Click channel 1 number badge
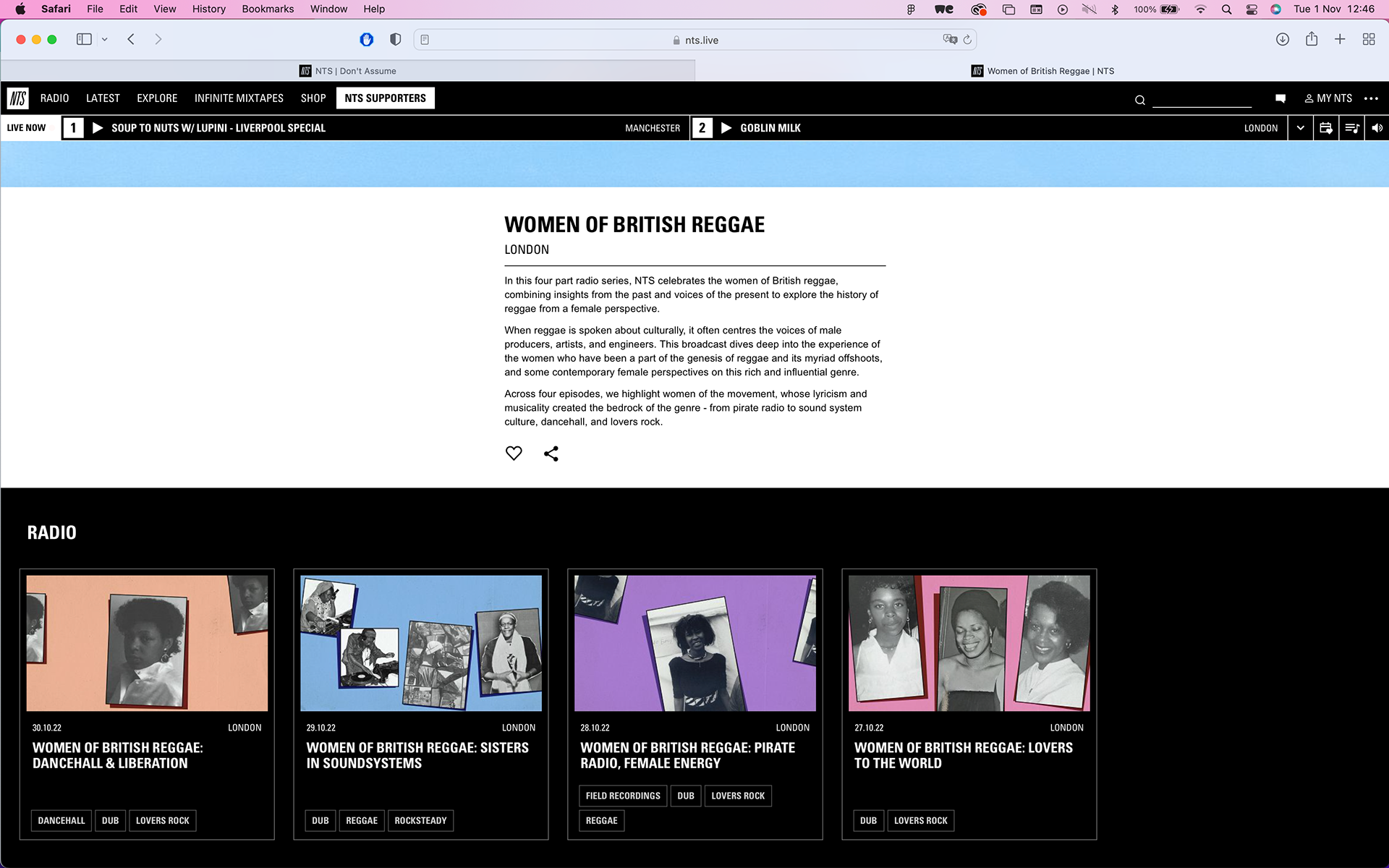The image size is (1389, 868). click(73, 128)
